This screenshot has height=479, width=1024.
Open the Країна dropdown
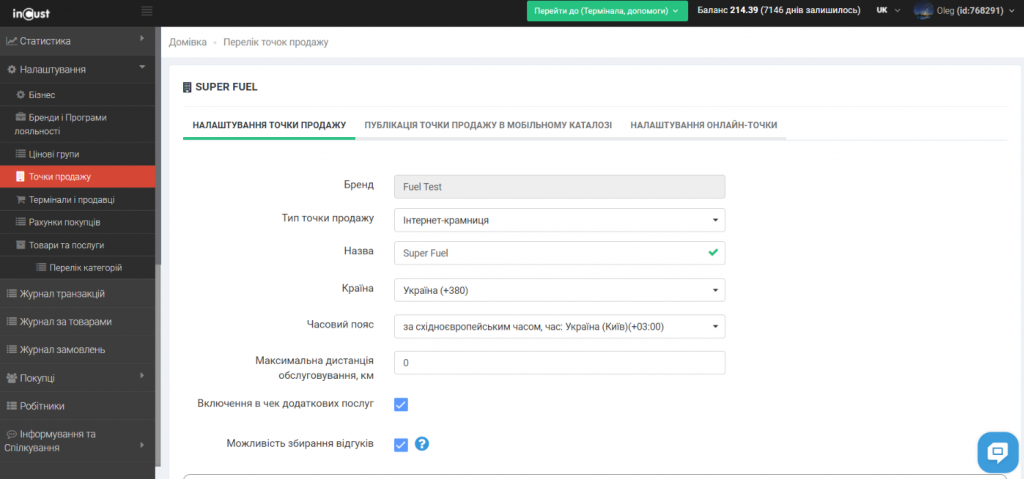559,290
